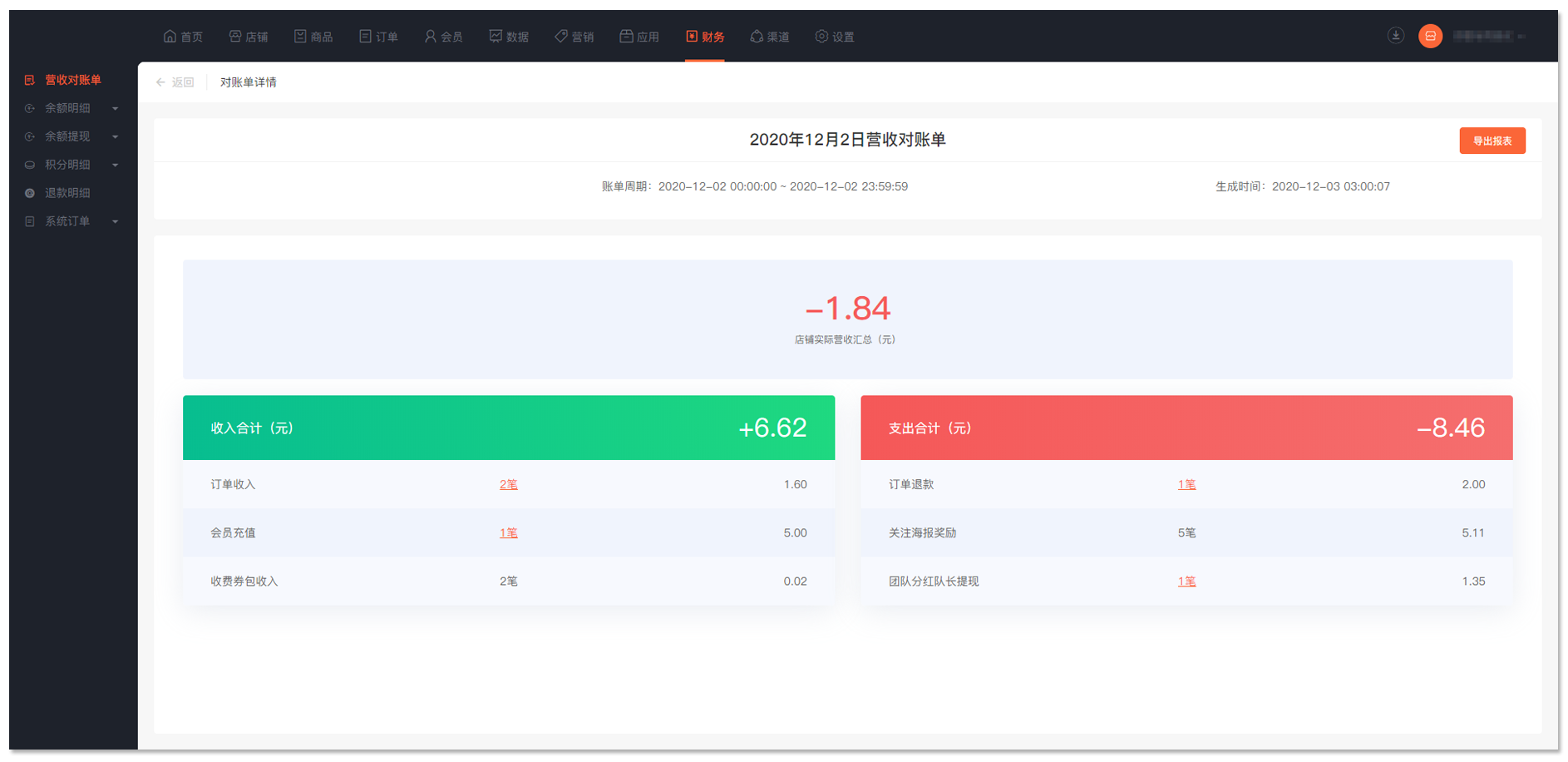Click the back arrow next to 返回
The image size is (1568, 762).
tap(160, 82)
